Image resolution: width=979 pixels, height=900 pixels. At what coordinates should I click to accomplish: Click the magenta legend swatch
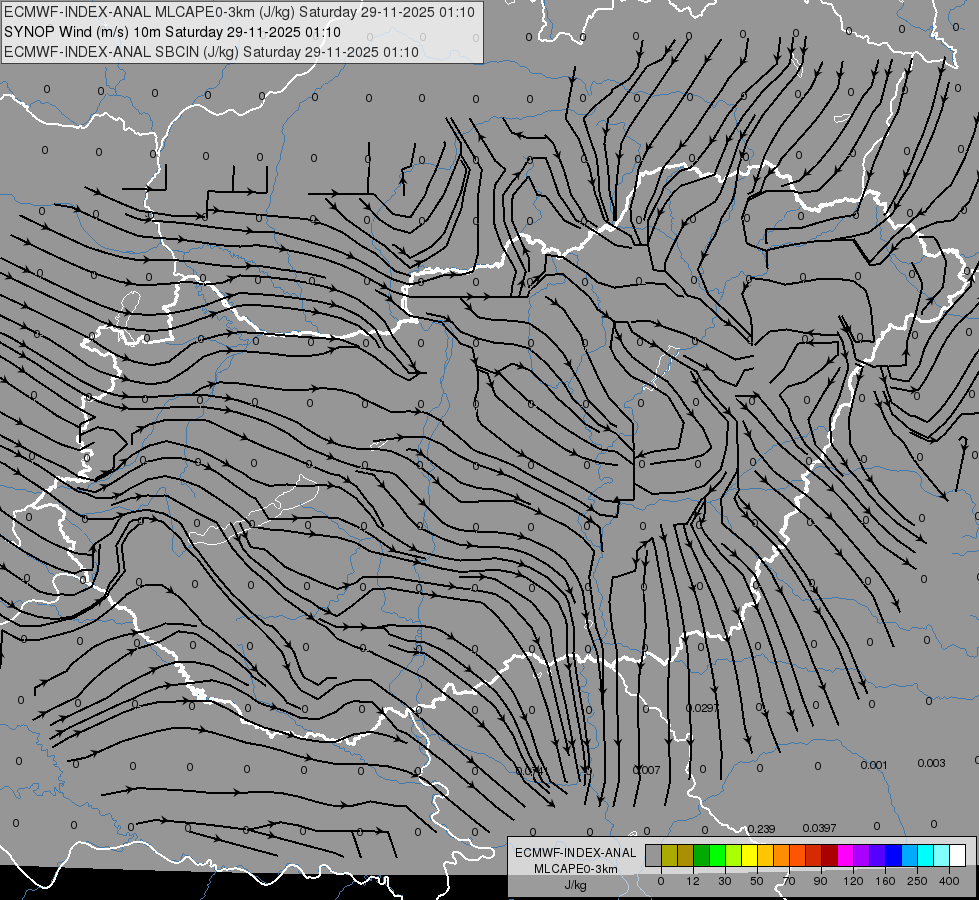pos(845,855)
